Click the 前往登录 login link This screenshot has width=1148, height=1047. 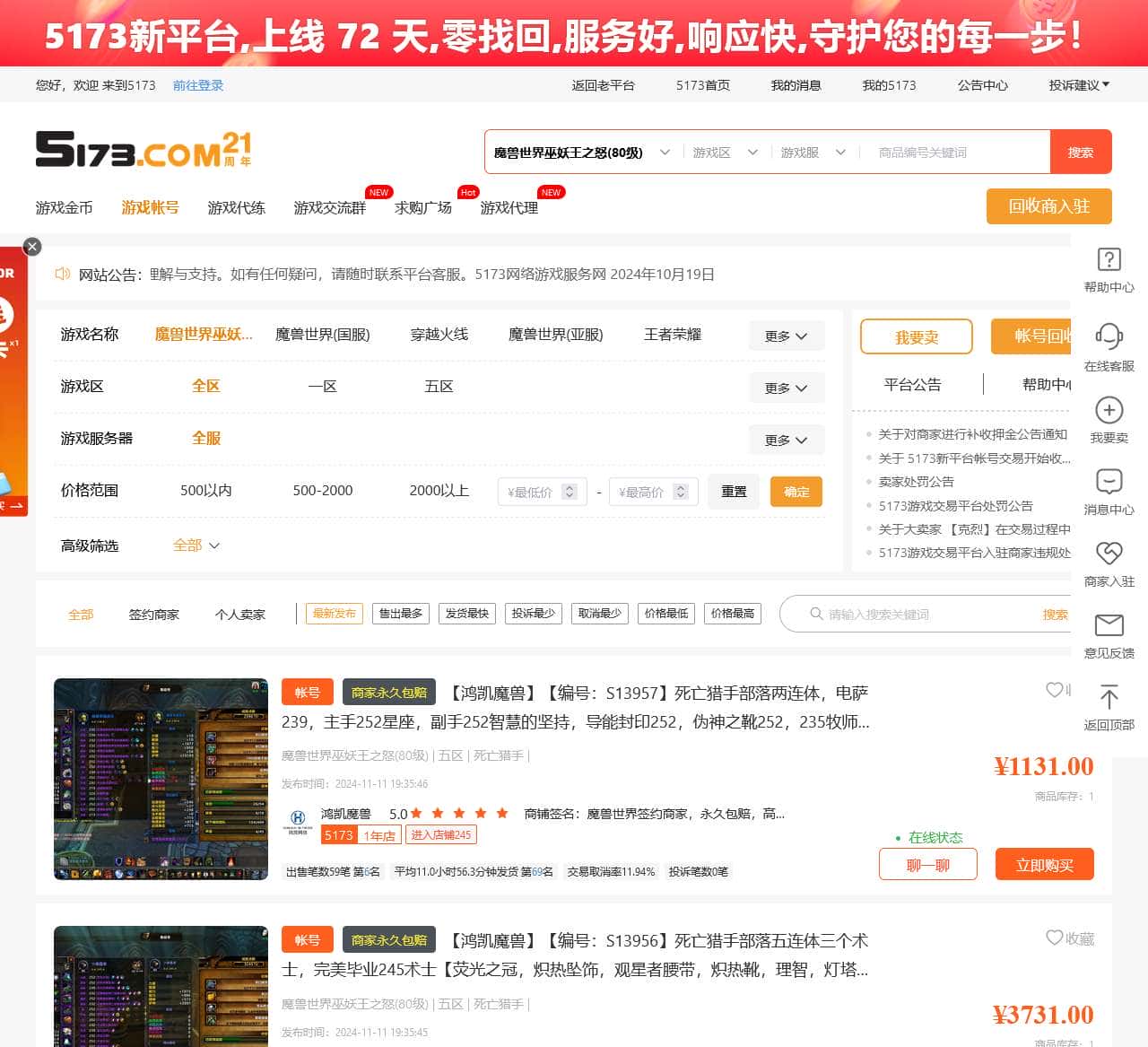(x=198, y=85)
